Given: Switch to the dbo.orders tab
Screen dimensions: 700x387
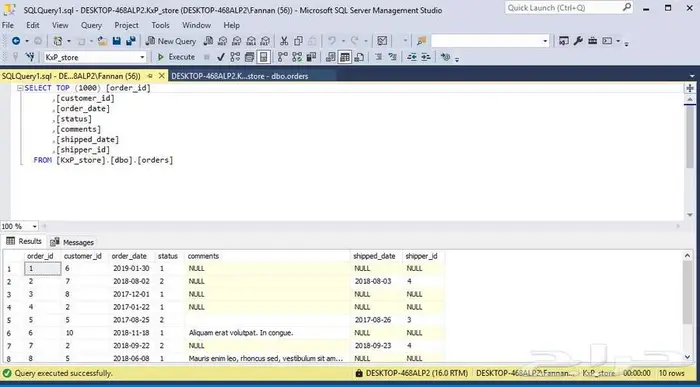Looking at the screenshot, I should pyautogui.click(x=240, y=76).
